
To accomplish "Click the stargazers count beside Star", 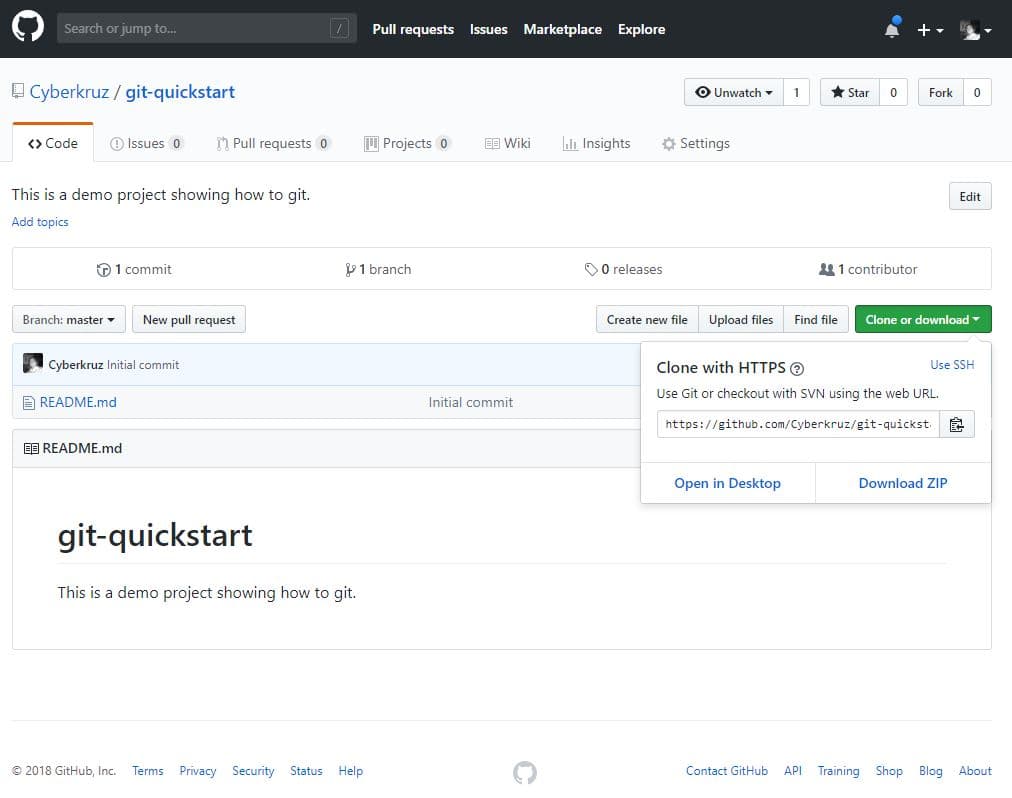I will tap(893, 92).
